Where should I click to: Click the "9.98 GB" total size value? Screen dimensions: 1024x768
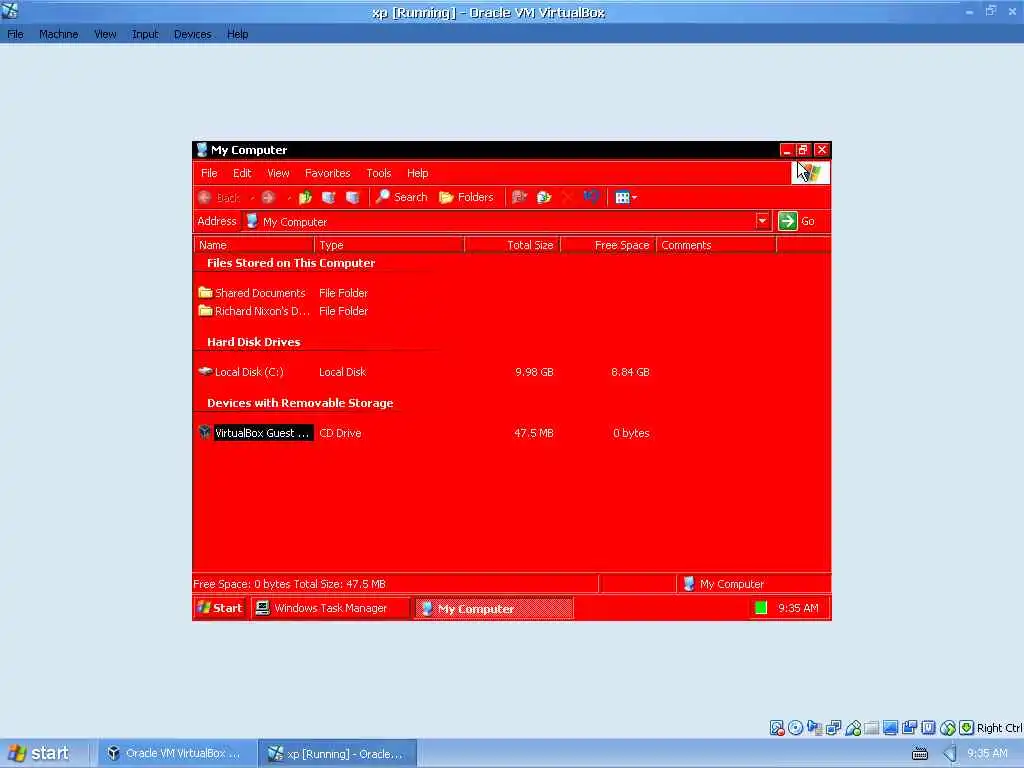pos(534,372)
